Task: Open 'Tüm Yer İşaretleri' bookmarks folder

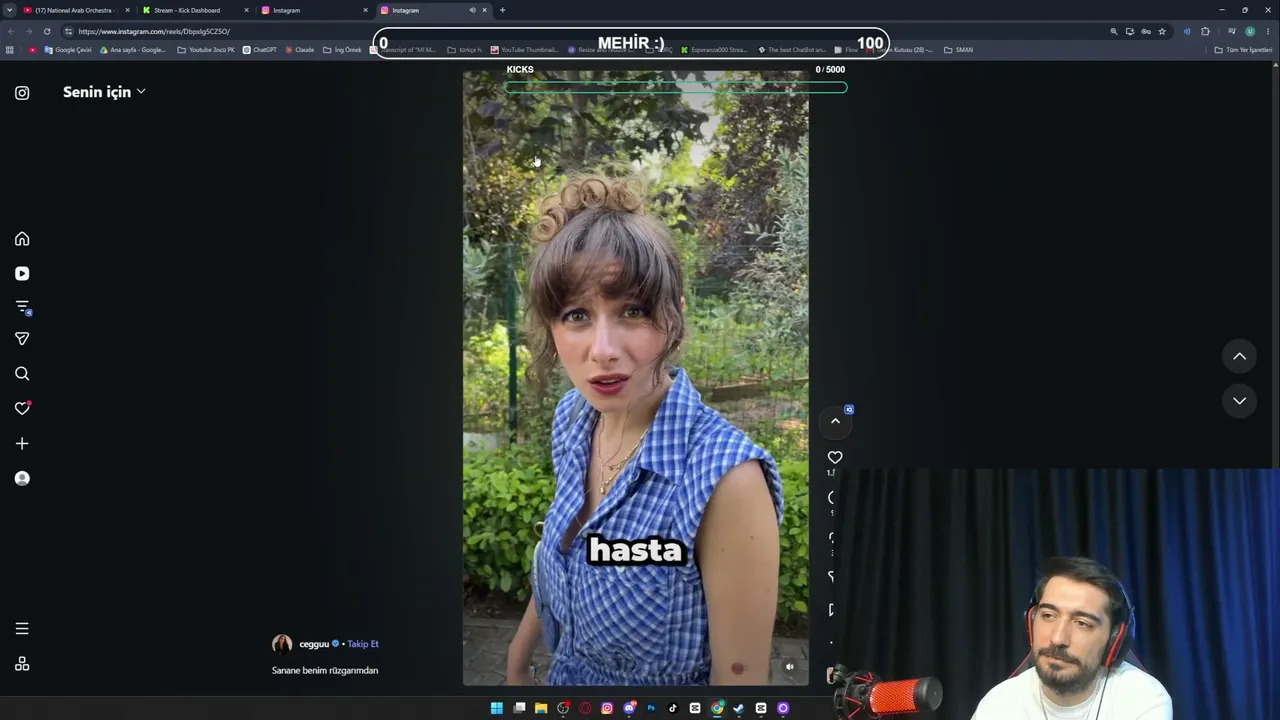Action: 1243,49
